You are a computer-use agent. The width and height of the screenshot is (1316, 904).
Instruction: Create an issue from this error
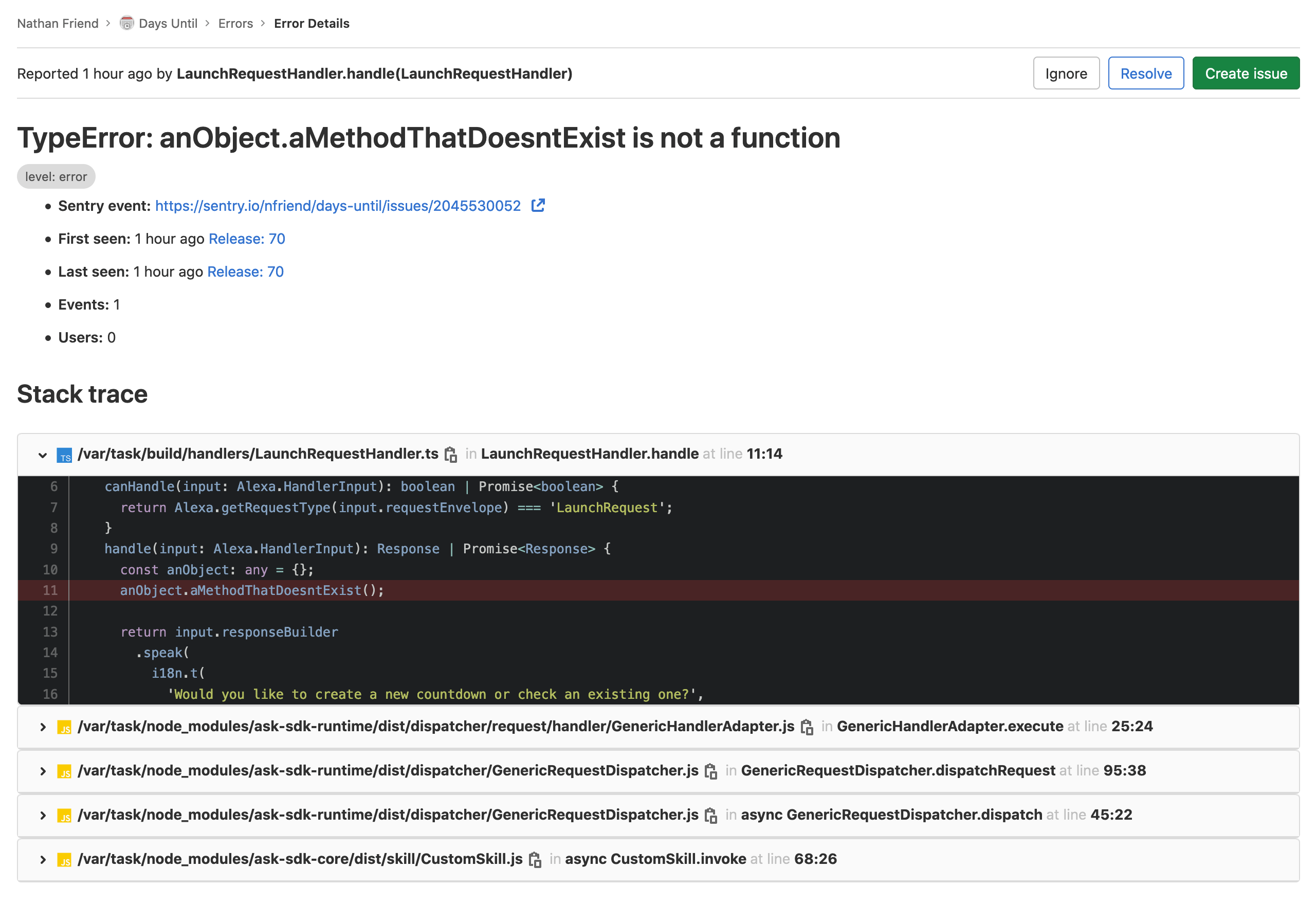coord(1246,73)
